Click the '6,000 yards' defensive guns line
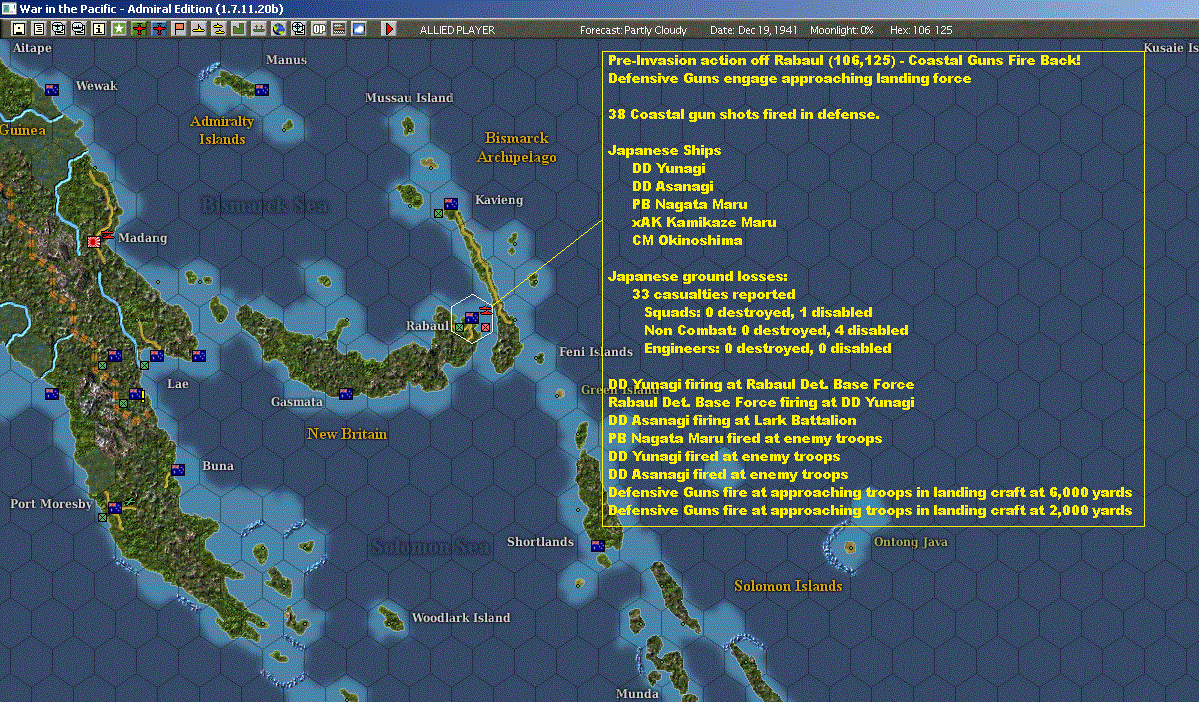Viewport: 1199px width, 702px height. 870,492
